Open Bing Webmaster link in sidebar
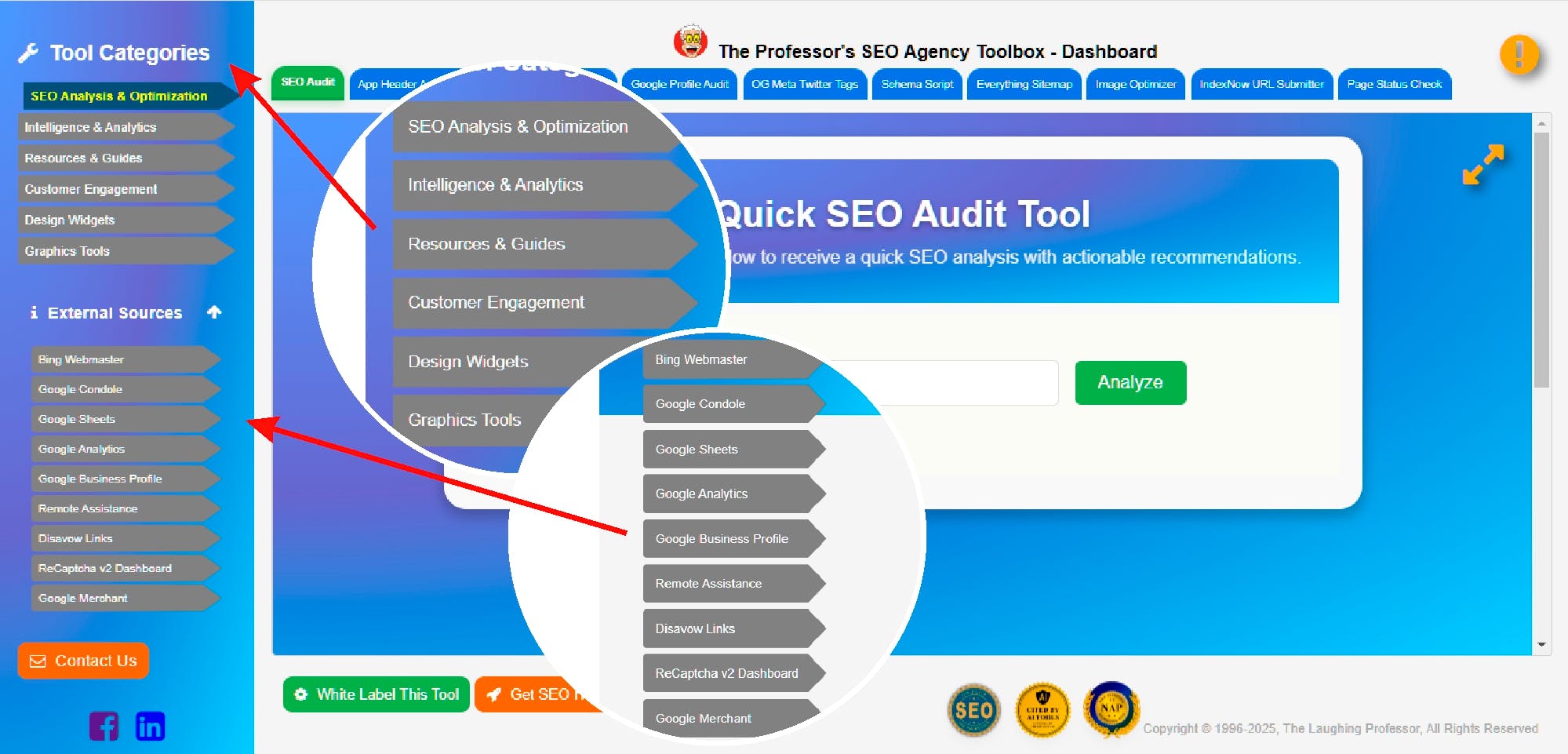Viewport: 1568px width, 754px height. tap(126, 359)
